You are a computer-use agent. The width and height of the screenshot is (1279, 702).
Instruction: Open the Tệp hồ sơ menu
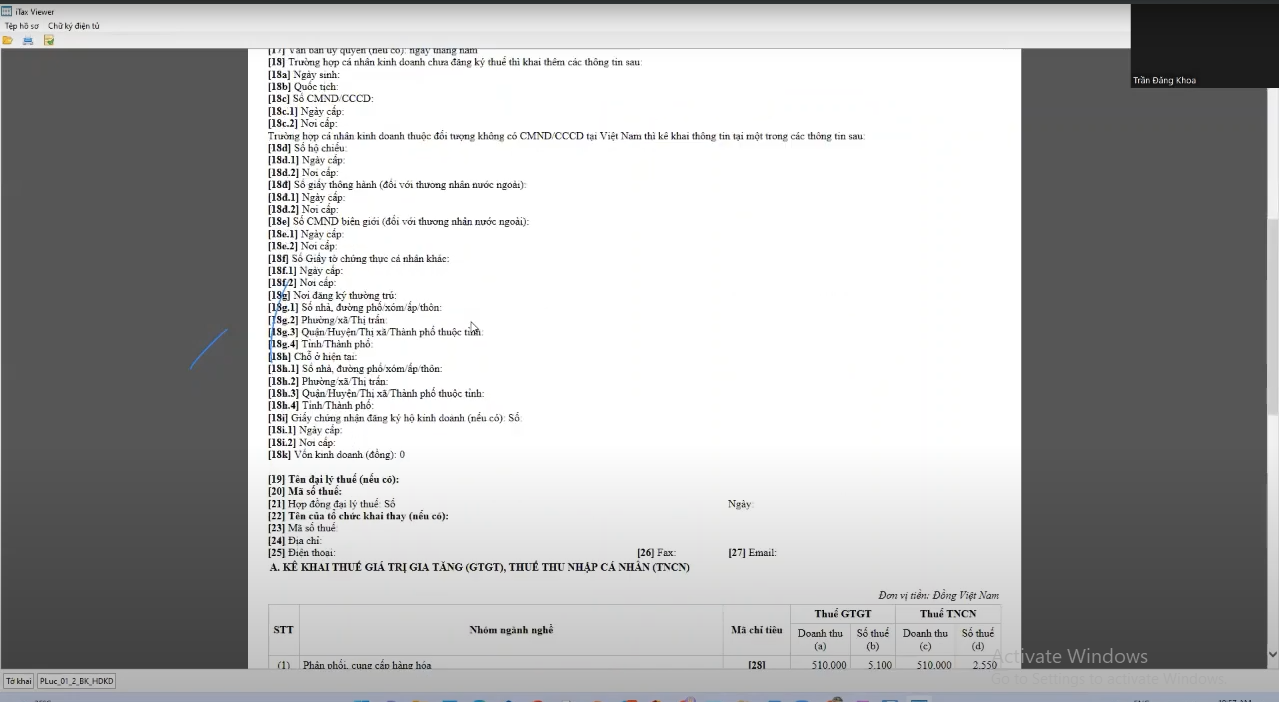[22, 26]
